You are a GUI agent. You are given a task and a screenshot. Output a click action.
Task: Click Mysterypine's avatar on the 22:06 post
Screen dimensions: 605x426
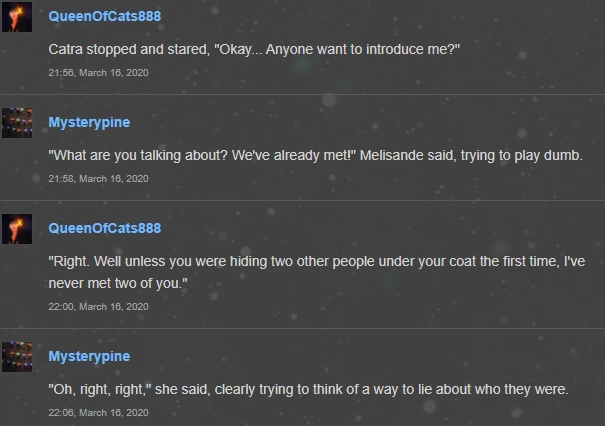17,357
